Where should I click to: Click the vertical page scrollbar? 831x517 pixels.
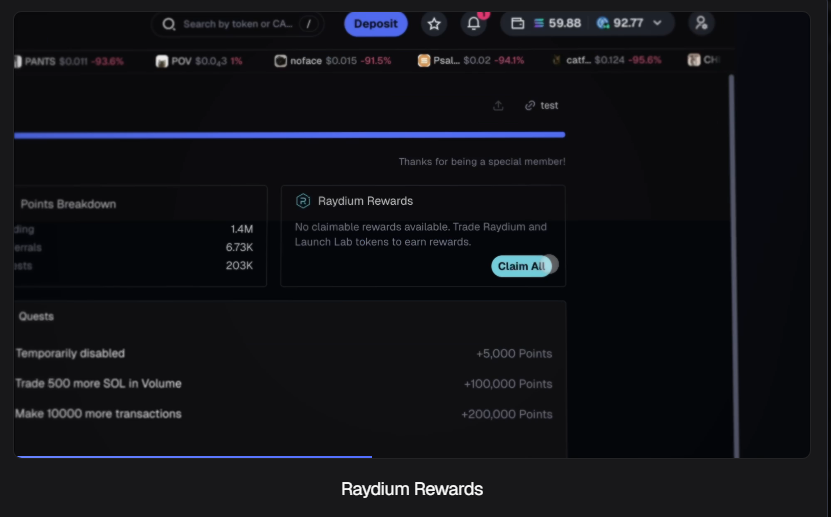point(732,265)
